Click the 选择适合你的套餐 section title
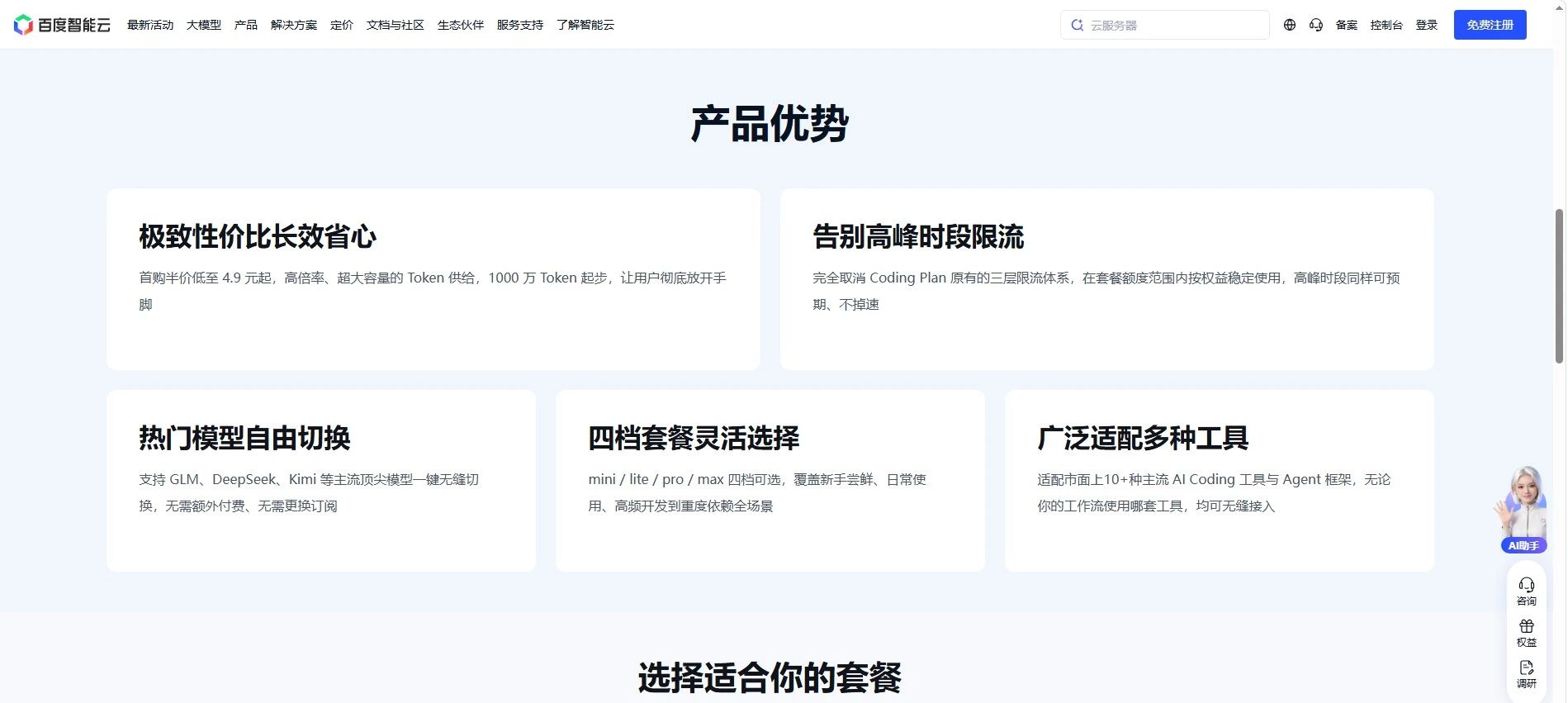This screenshot has width=1568, height=703. [770, 677]
